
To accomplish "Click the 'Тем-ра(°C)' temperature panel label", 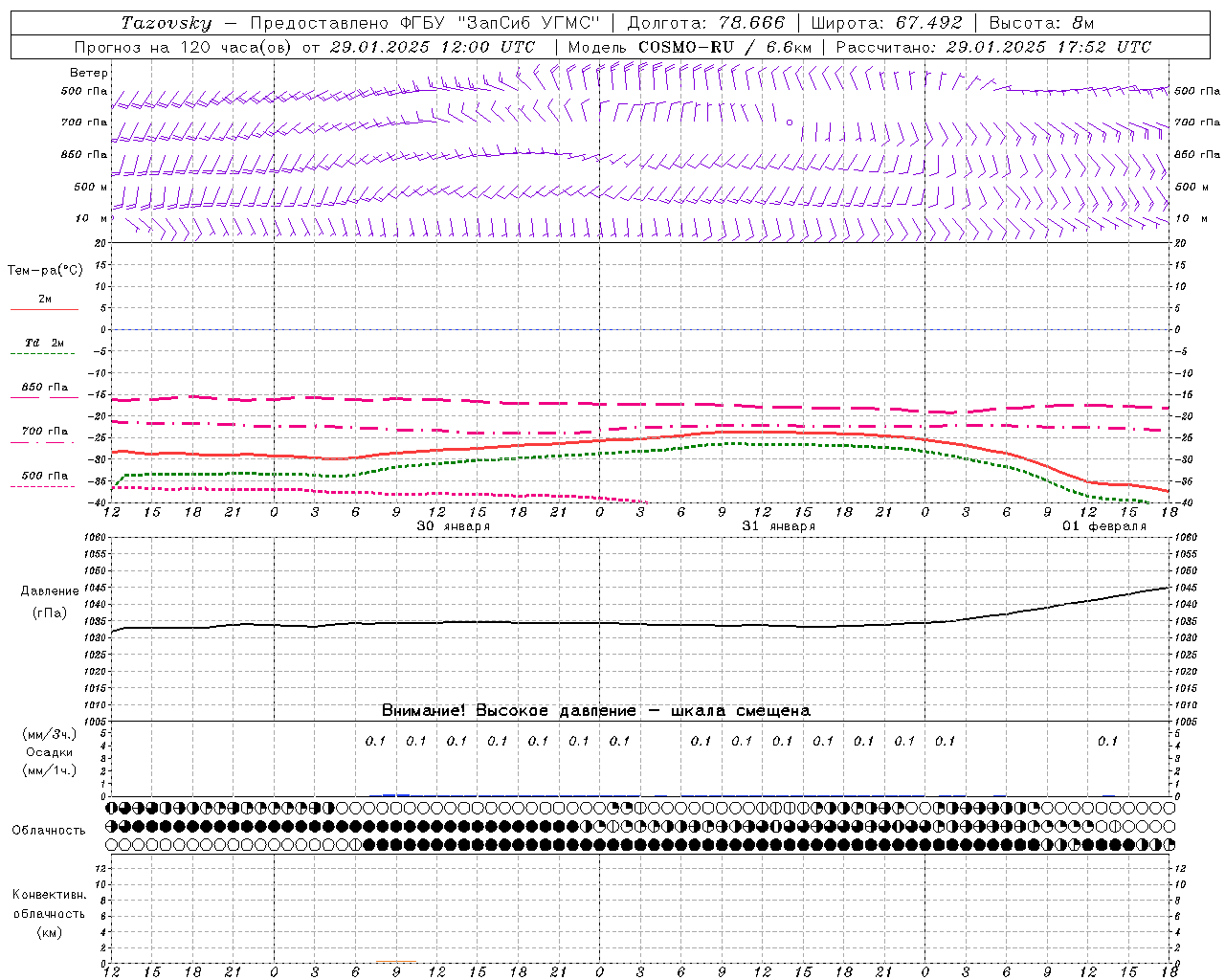I will pos(45,271).
